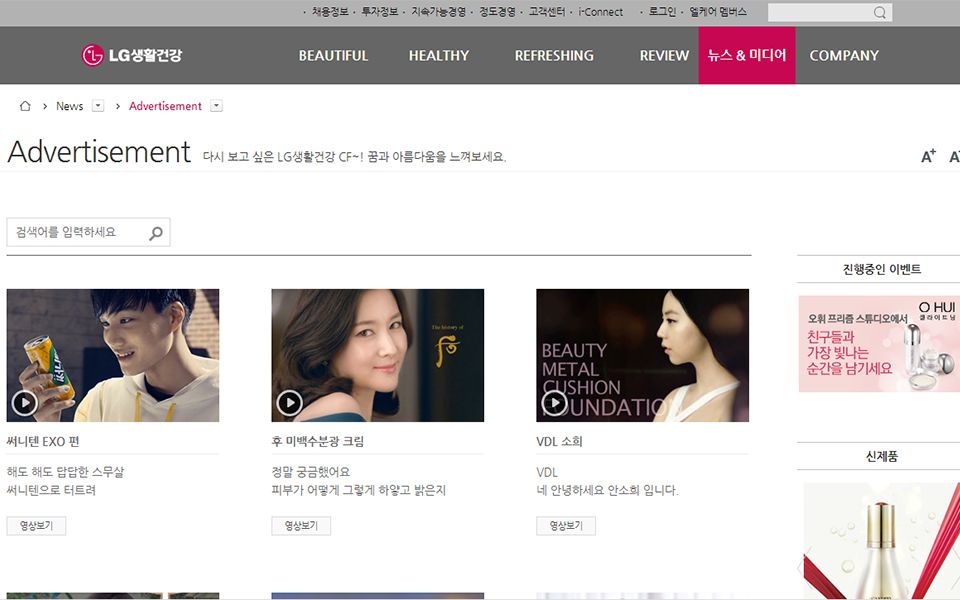
Task: Open the BEAUTIFUL menu
Action: [x=333, y=56]
